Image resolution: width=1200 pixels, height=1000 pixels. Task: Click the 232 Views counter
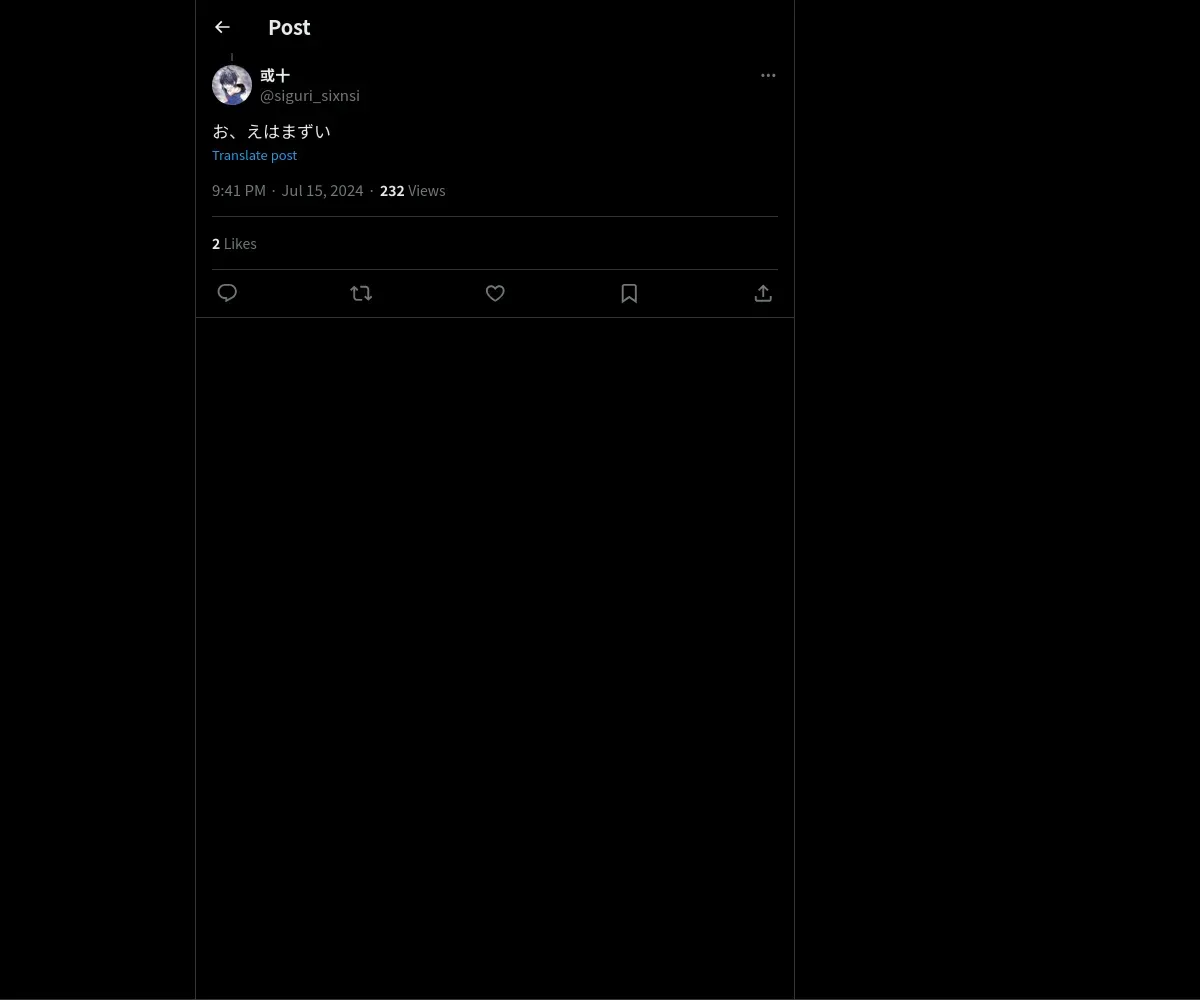(412, 190)
